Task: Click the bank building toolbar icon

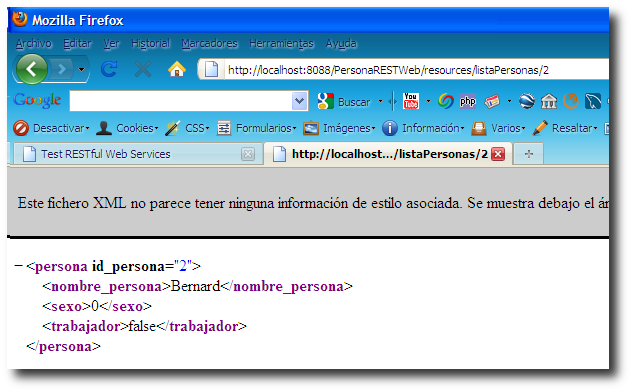Action: coord(549,101)
